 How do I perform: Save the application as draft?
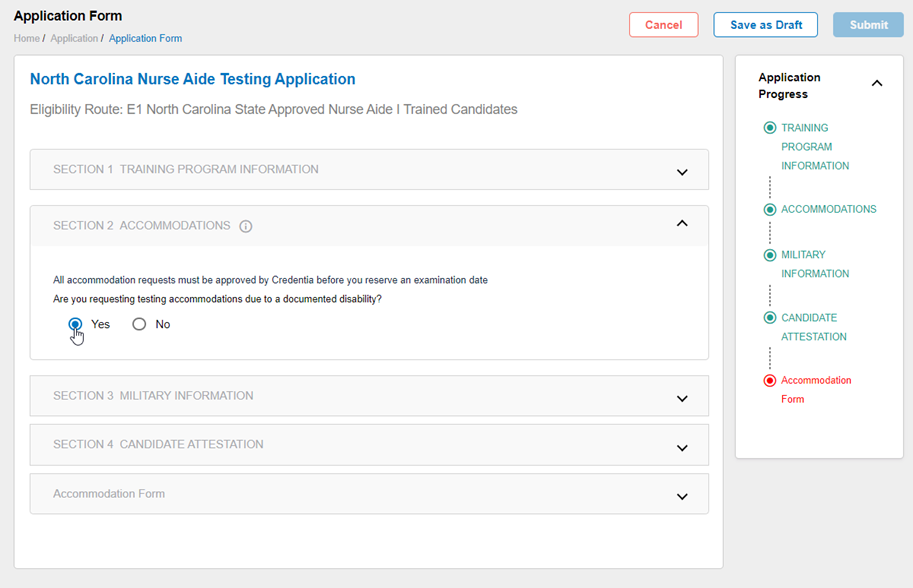[766, 25]
